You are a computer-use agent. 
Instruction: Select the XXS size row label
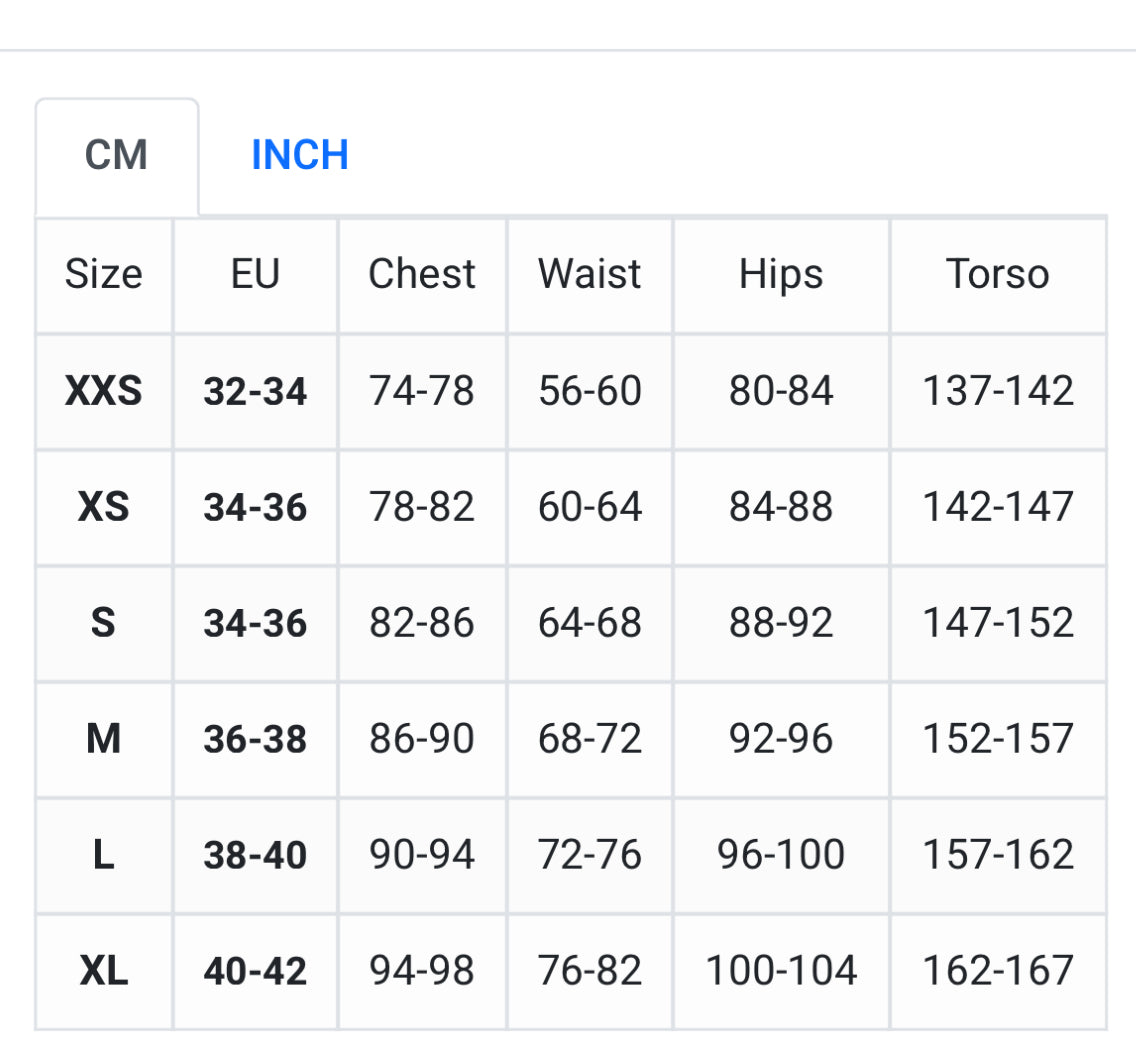(104, 391)
